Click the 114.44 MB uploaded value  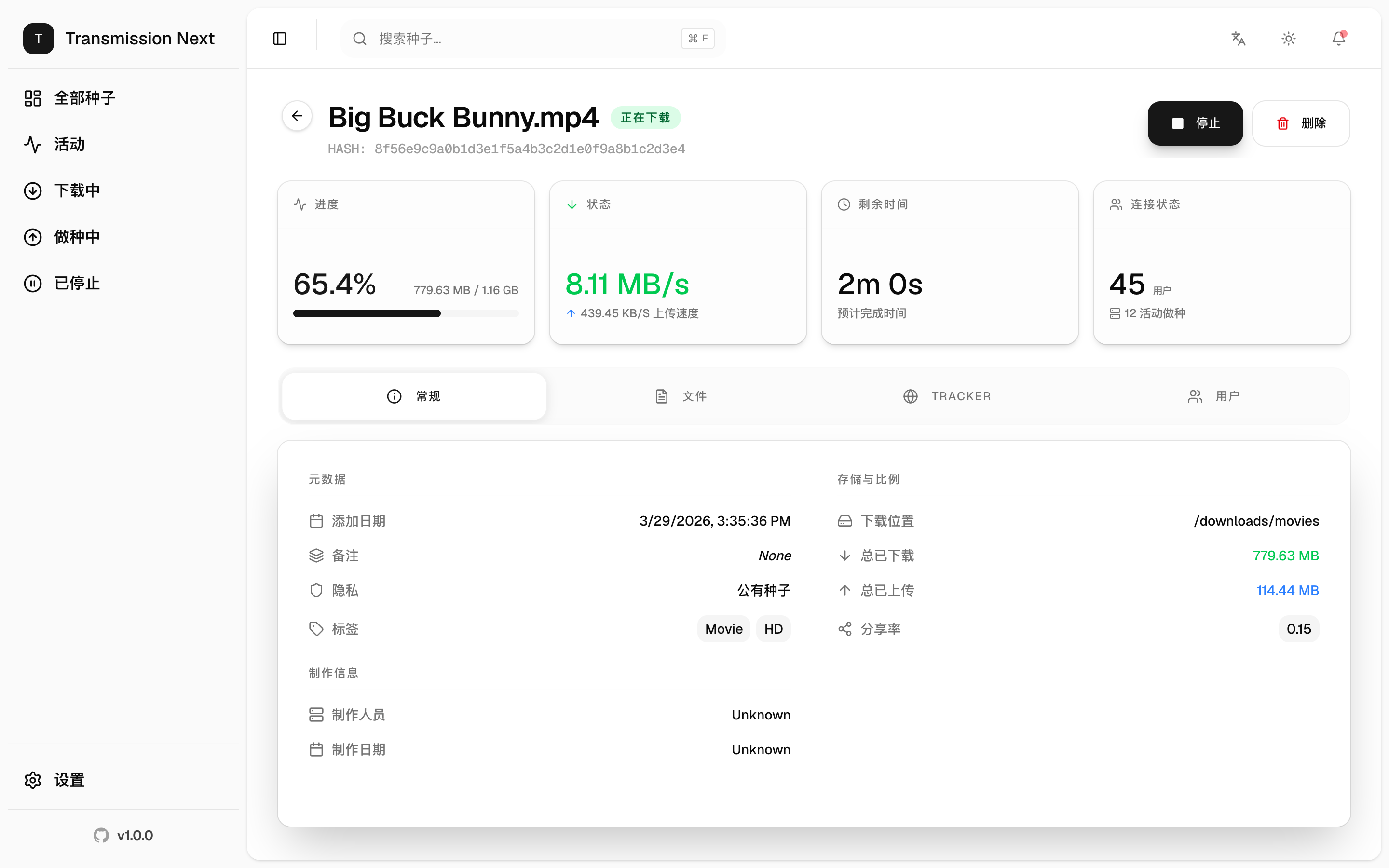click(1287, 590)
